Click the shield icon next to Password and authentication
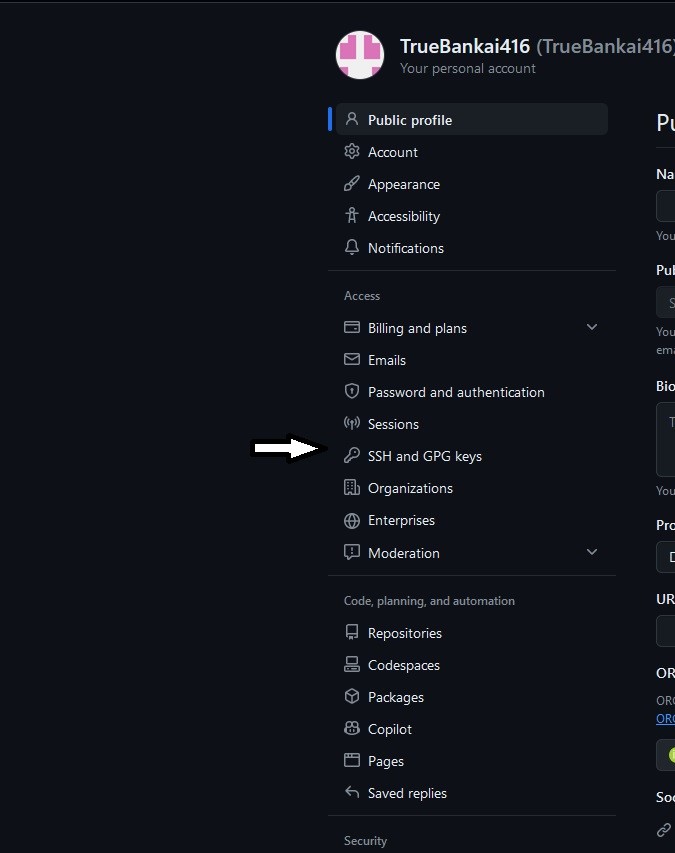Image resolution: width=675 pixels, height=853 pixels. pyautogui.click(x=351, y=391)
